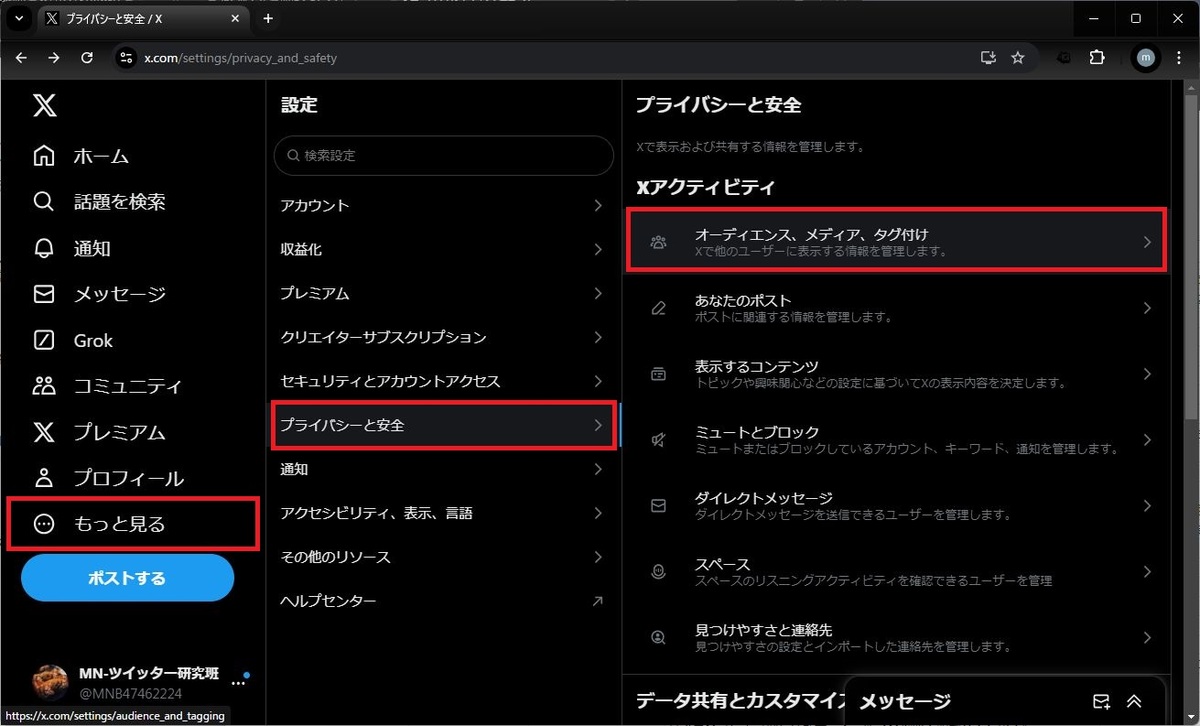Bookmark page with star icon
The height and width of the screenshot is (726, 1200).
pos(1018,58)
